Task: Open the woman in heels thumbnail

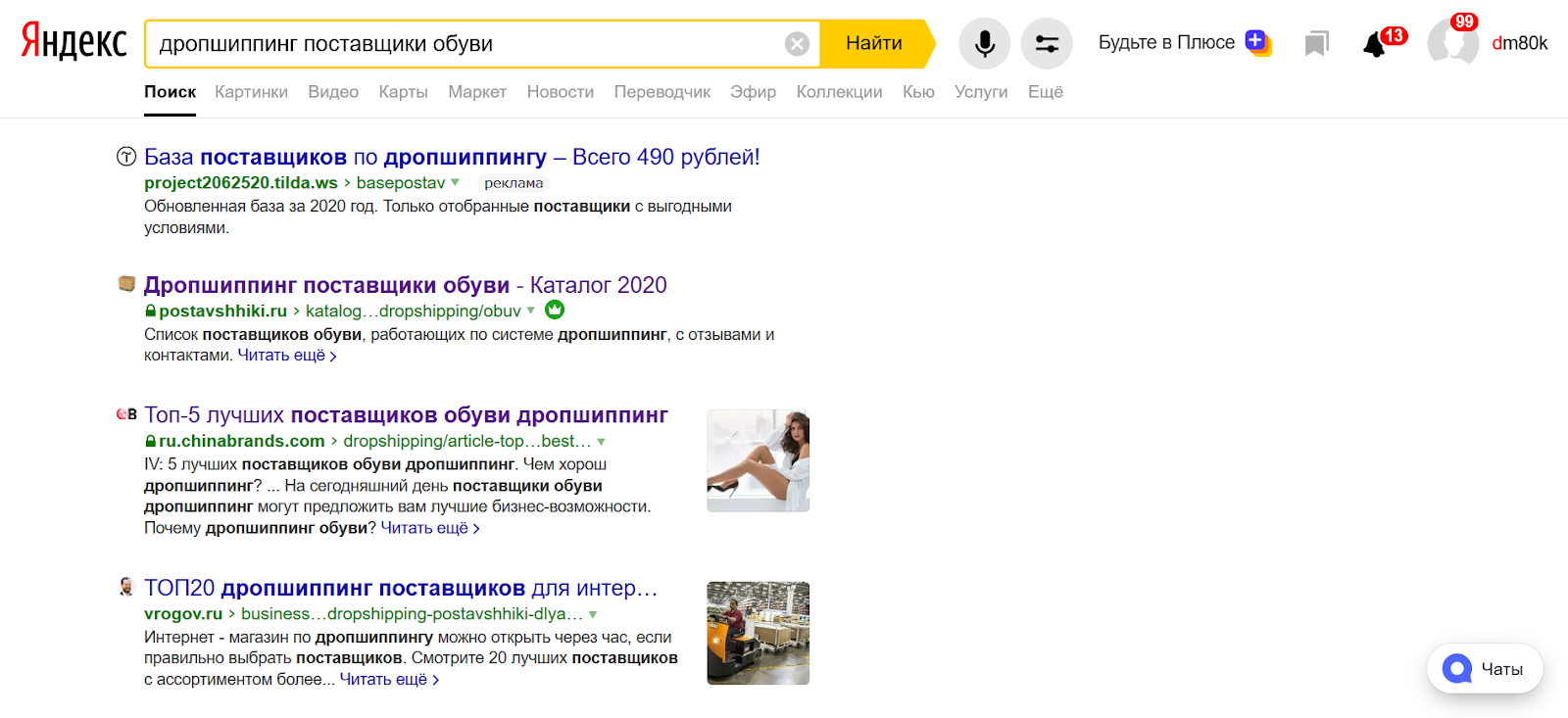Action: pyautogui.click(x=759, y=460)
